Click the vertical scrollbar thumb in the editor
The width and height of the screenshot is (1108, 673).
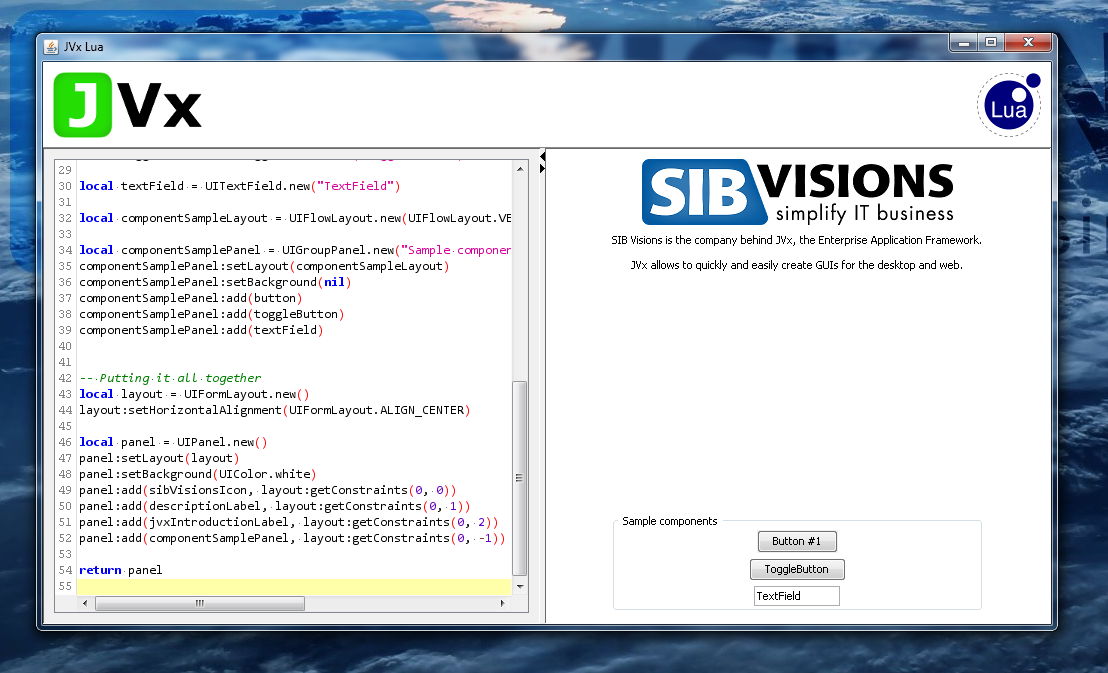[519, 479]
